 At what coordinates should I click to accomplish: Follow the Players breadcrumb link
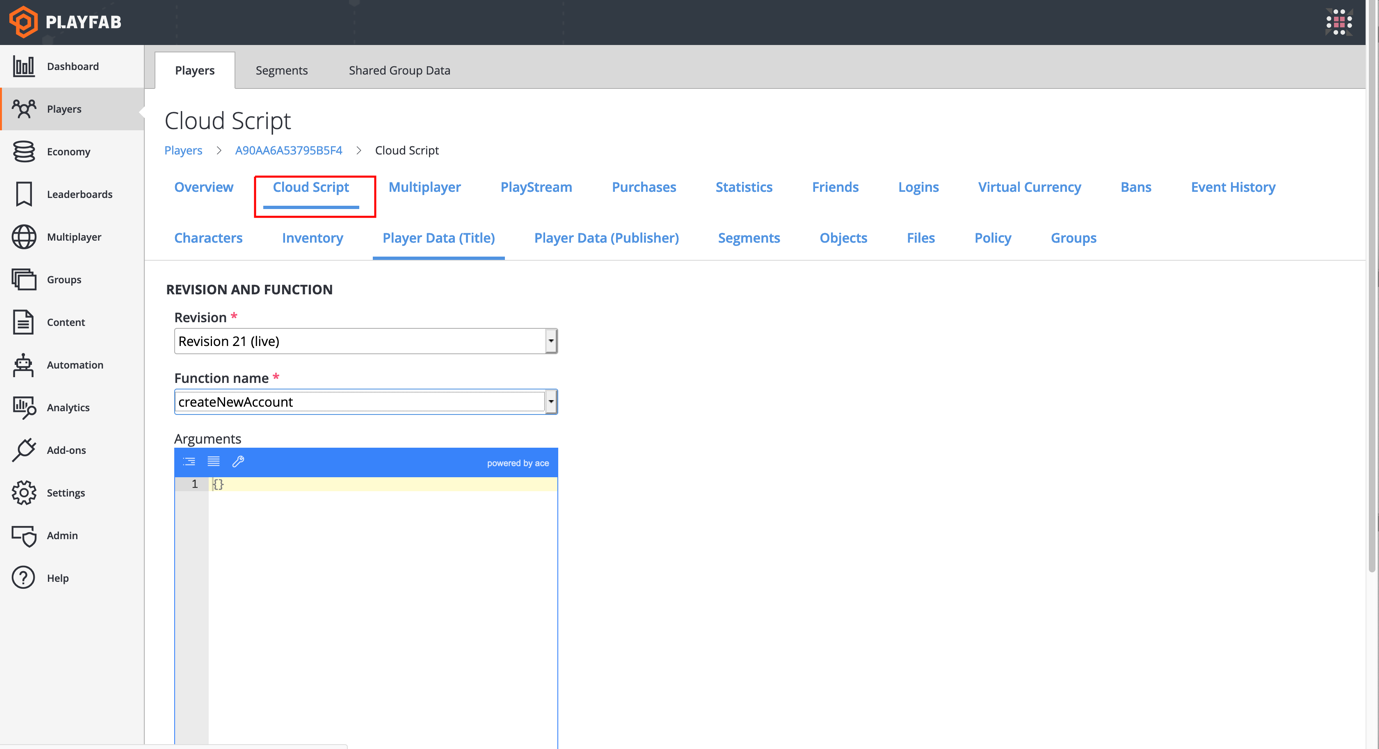coord(183,151)
